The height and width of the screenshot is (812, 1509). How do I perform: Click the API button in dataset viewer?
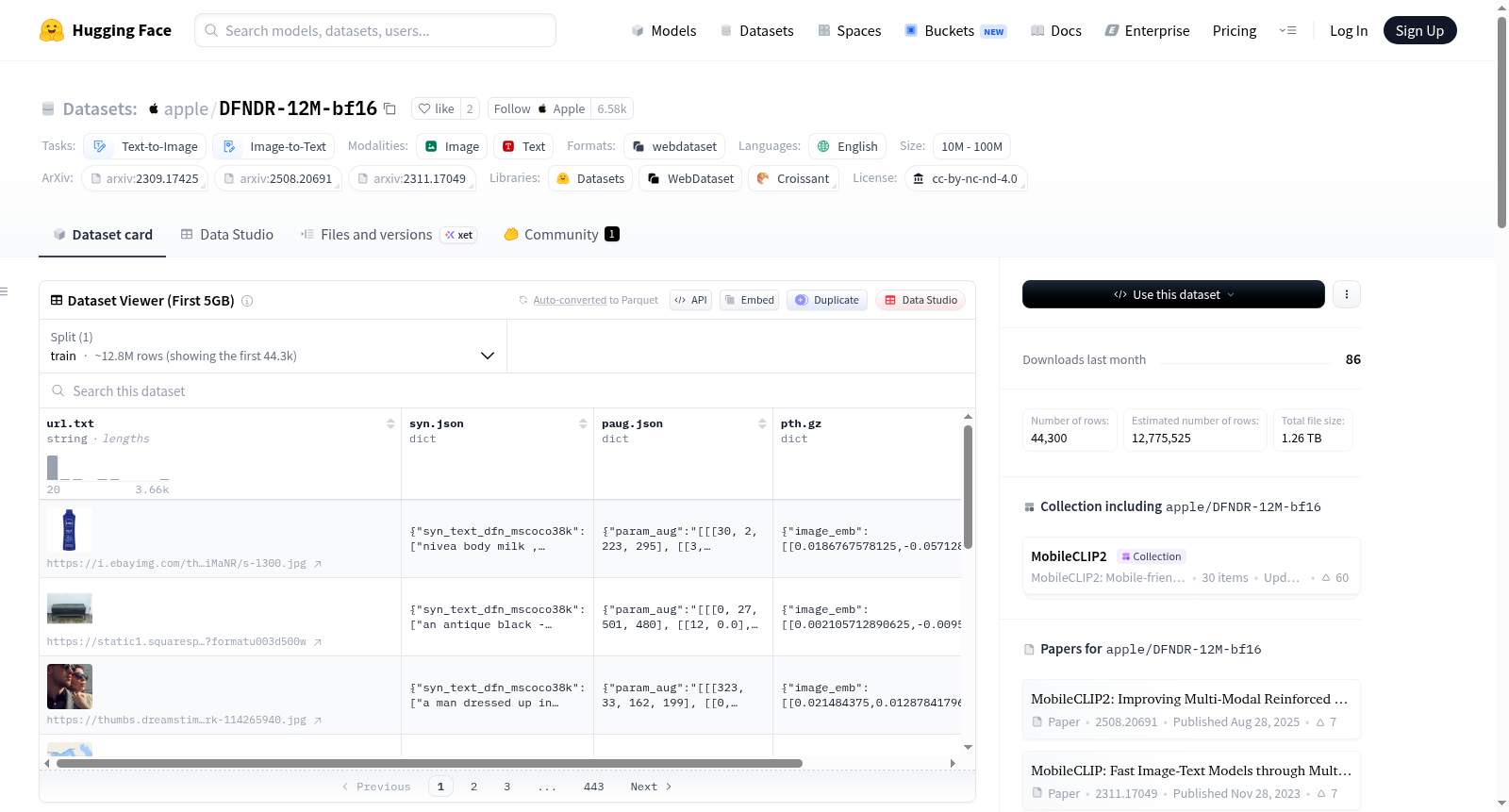[690, 300]
